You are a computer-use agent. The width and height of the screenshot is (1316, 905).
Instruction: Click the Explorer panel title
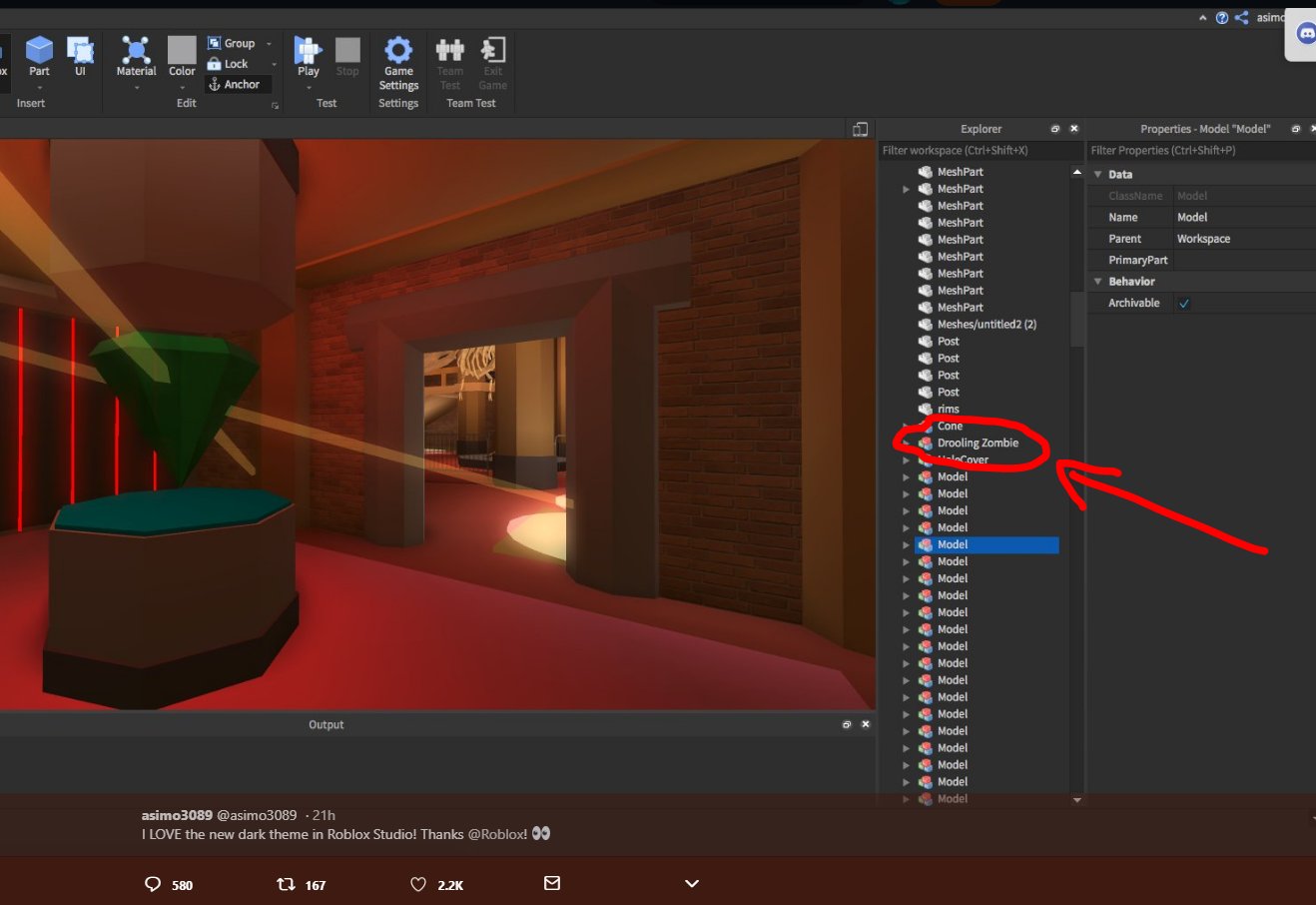[981, 129]
